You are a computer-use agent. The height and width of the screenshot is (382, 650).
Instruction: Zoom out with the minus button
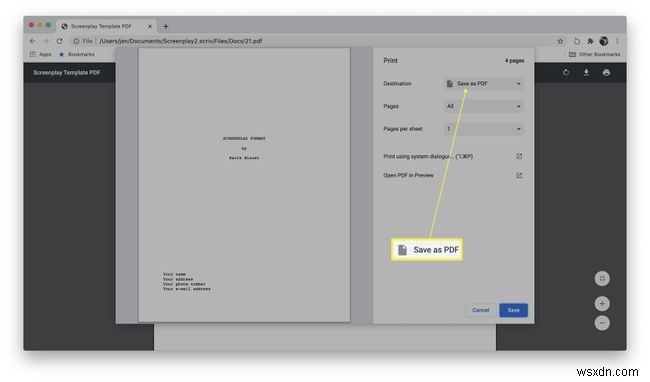602,323
